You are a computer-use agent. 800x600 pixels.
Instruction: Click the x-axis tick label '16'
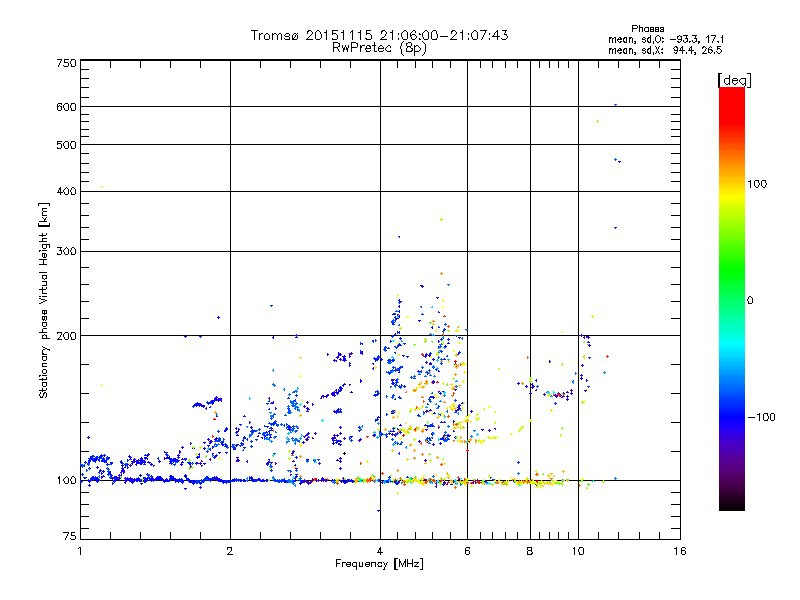(x=680, y=551)
